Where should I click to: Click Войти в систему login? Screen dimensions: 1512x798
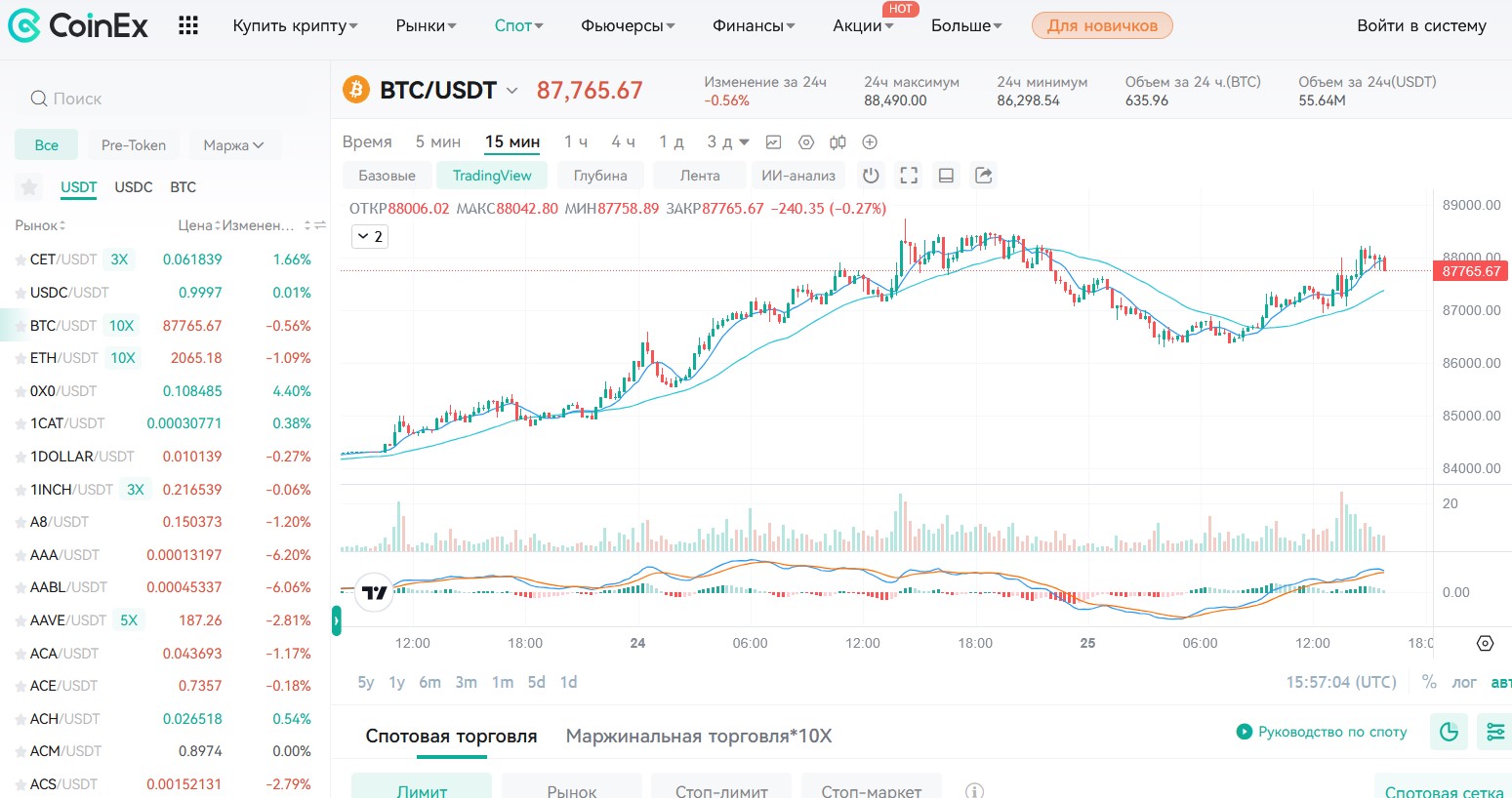(1421, 26)
